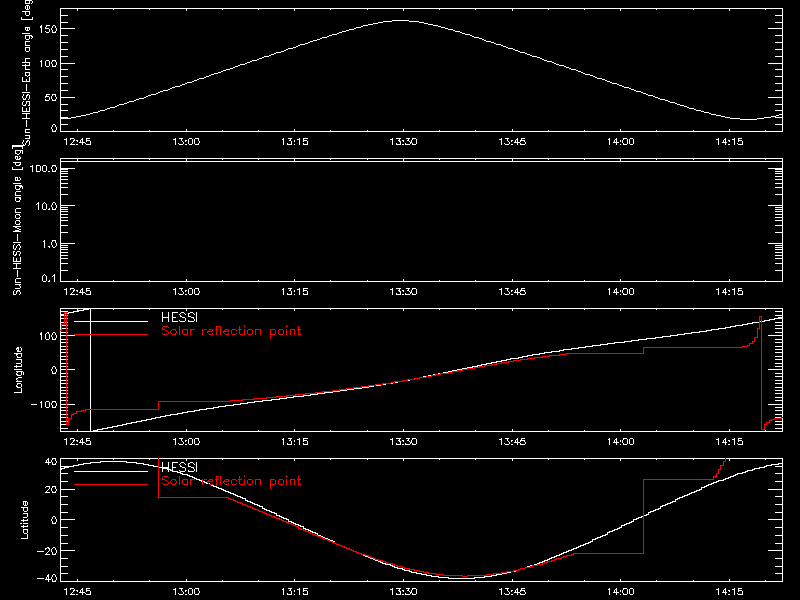Click white HESSI legend line in Longitude plot
The width and height of the screenshot is (800, 600).
pyautogui.click(x=111, y=321)
